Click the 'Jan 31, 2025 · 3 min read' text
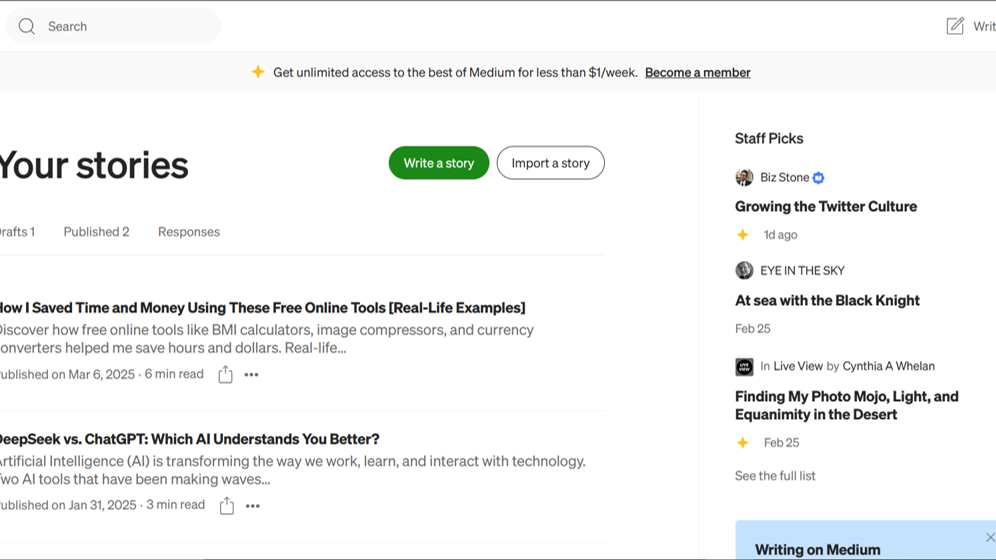This screenshot has width=996, height=560. [137, 505]
